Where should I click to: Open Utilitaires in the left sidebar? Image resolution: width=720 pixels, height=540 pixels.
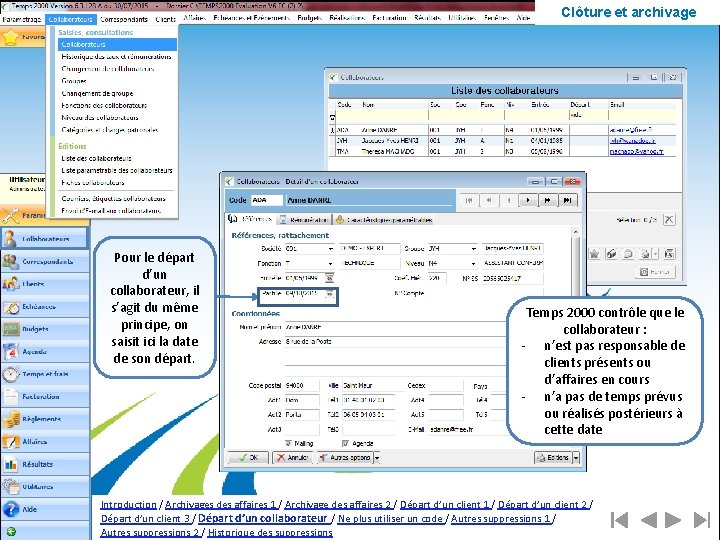pyautogui.click(x=45, y=487)
